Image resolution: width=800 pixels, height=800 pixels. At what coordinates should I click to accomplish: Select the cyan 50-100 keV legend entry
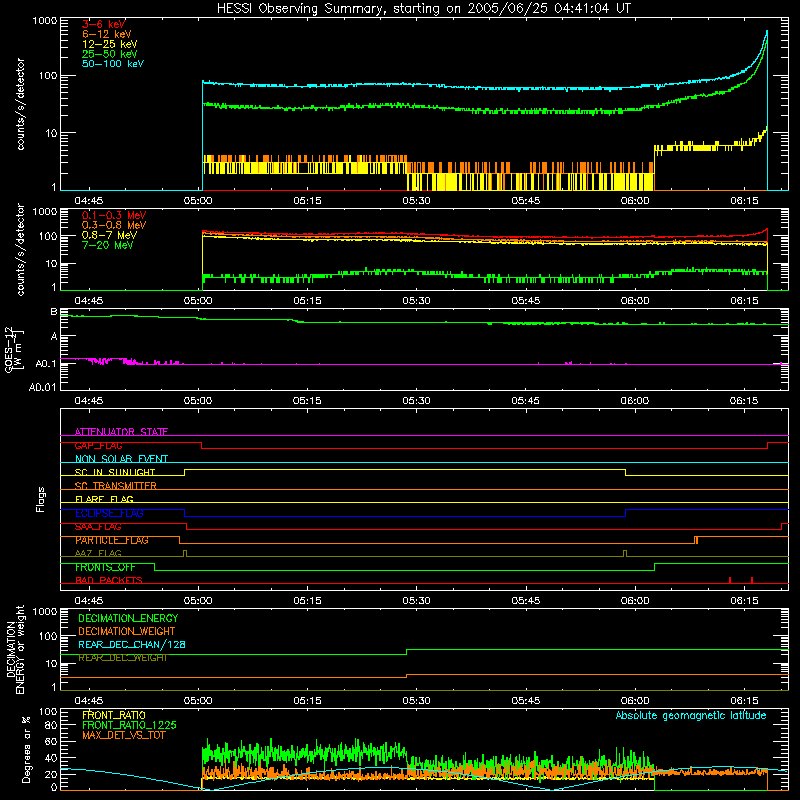113,64
